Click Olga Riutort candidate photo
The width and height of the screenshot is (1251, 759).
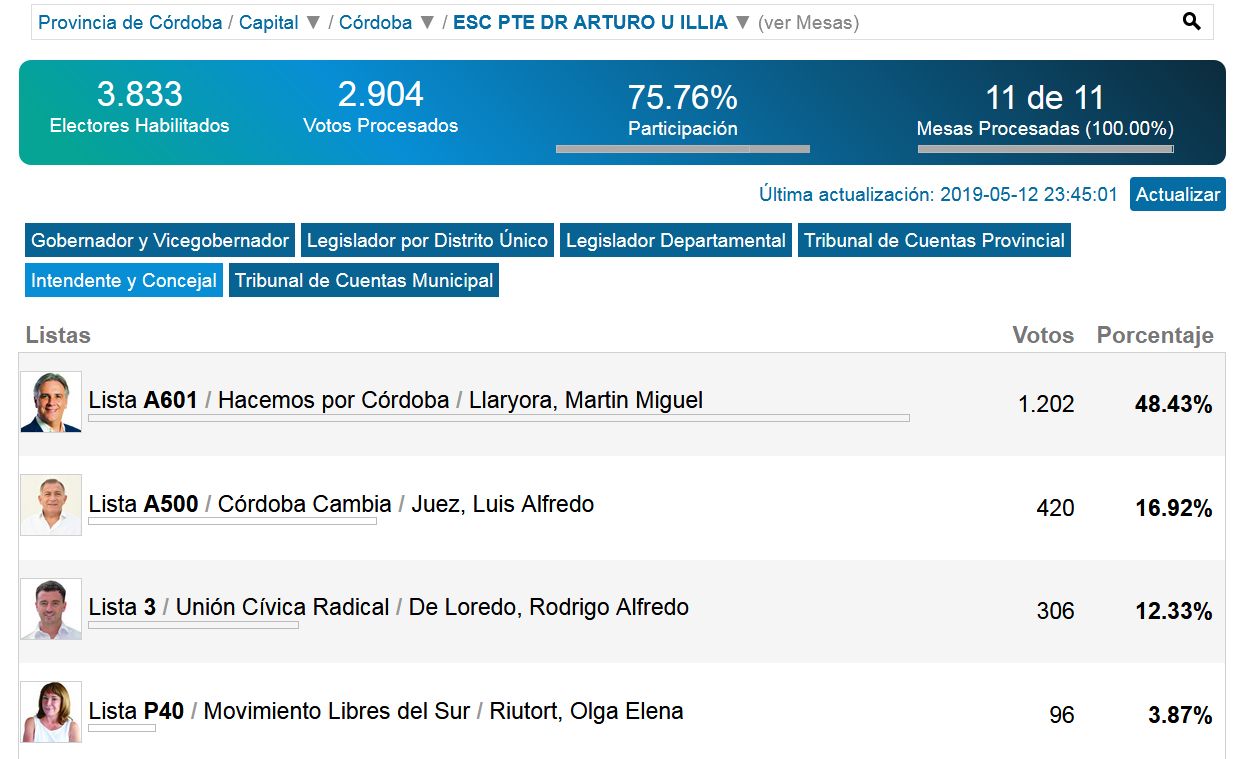pos(51,712)
